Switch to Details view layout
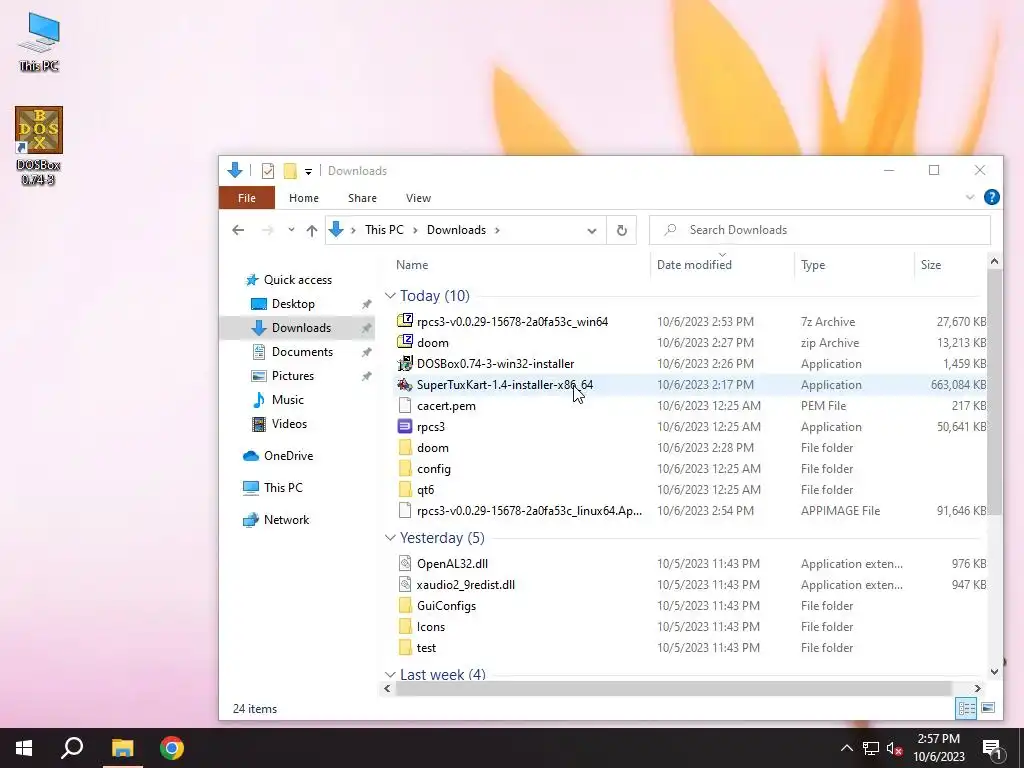 pyautogui.click(x=966, y=708)
